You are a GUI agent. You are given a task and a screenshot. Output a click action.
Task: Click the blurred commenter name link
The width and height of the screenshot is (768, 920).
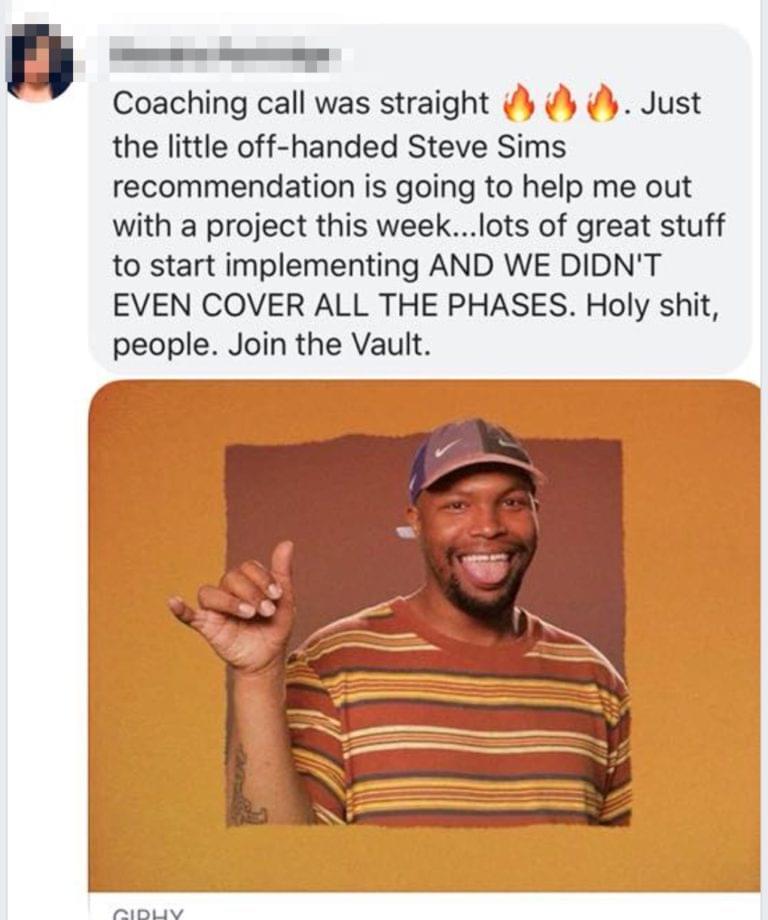pyautogui.click(x=226, y=54)
